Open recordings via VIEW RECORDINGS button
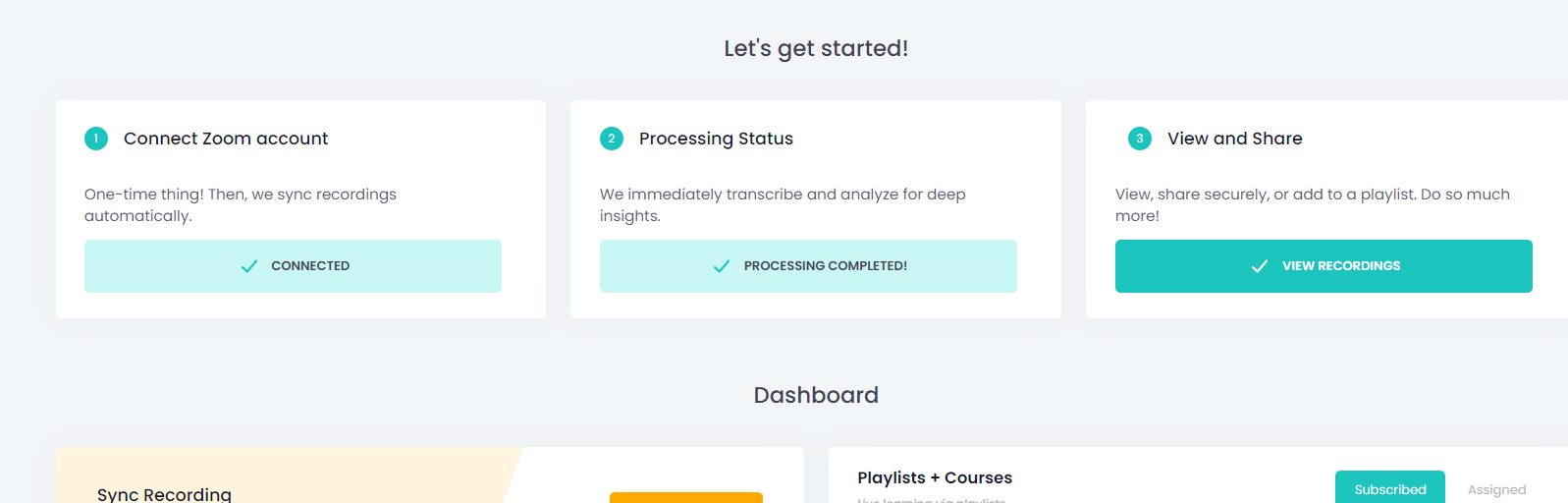Viewport: 1568px width, 503px height. coord(1323,266)
